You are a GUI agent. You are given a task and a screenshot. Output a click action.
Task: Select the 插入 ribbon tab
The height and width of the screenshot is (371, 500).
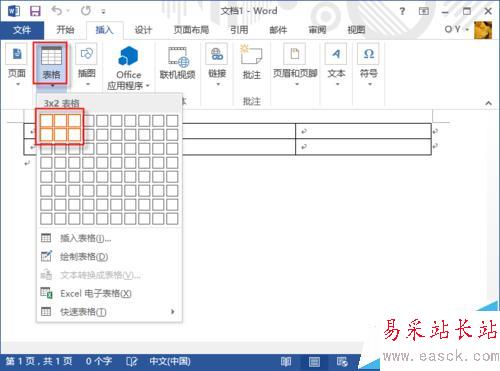(x=104, y=30)
